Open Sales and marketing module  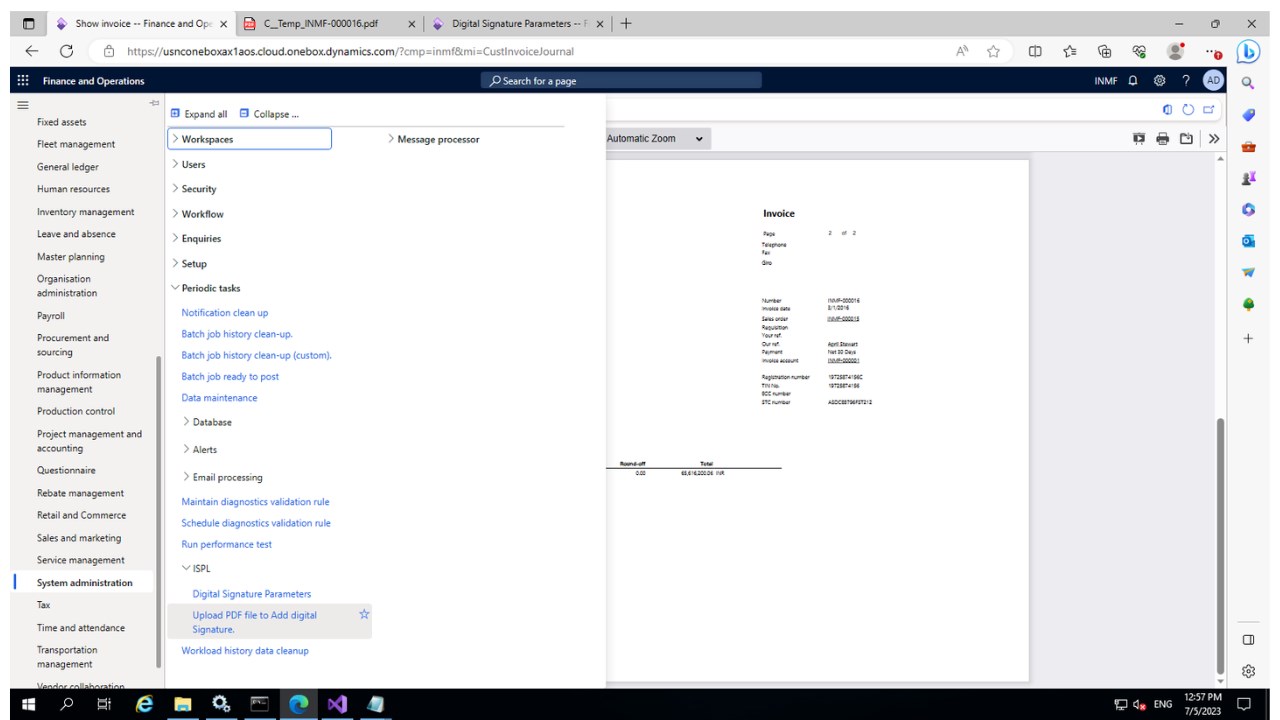(79, 538)
